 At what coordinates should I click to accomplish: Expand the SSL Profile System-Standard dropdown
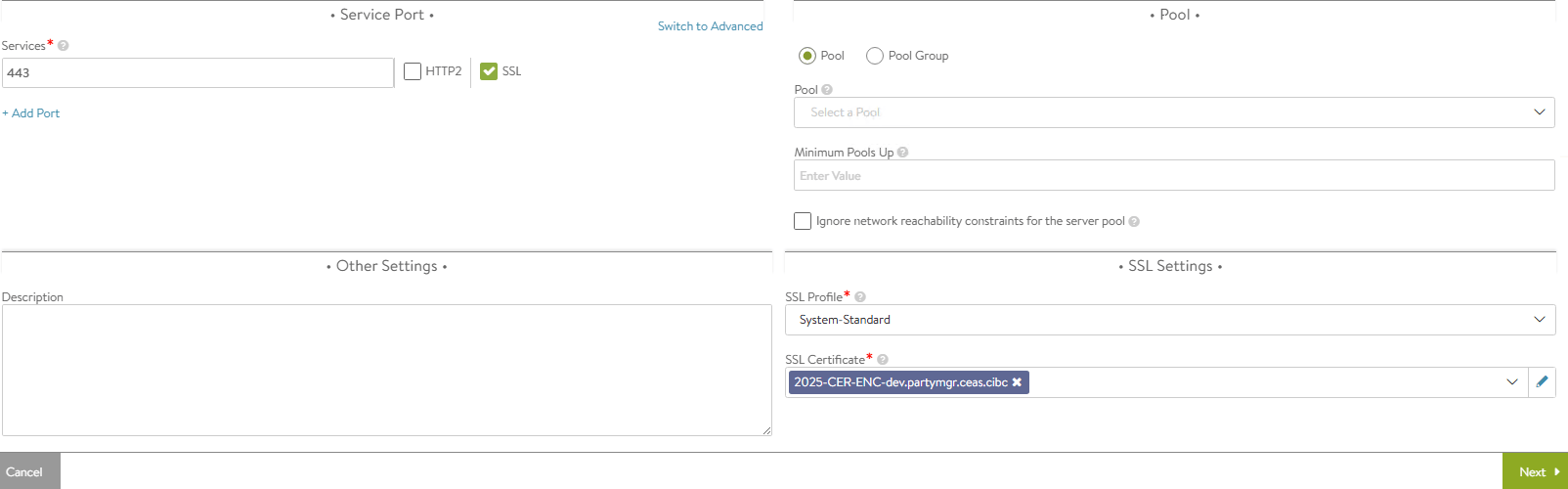pyautogui.click(x=1169, y=320)
